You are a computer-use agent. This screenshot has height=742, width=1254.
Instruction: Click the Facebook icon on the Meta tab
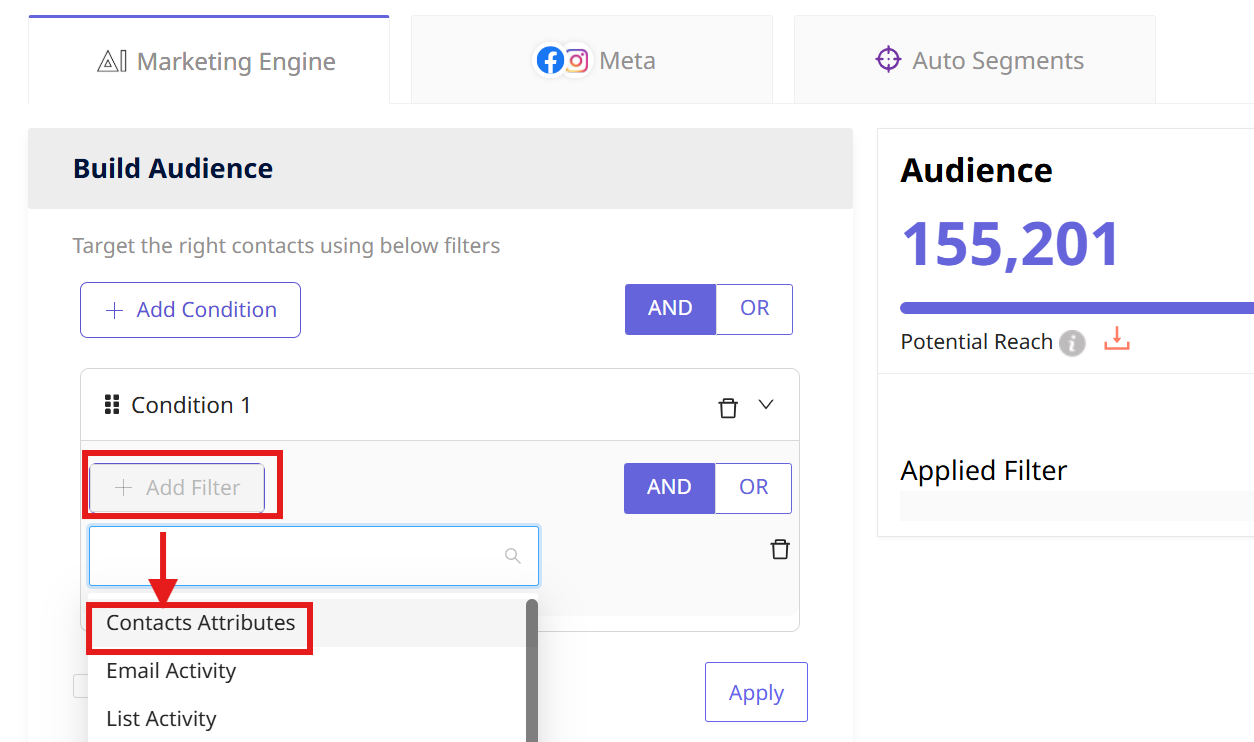pyautogui.click(x=550, y=61)
